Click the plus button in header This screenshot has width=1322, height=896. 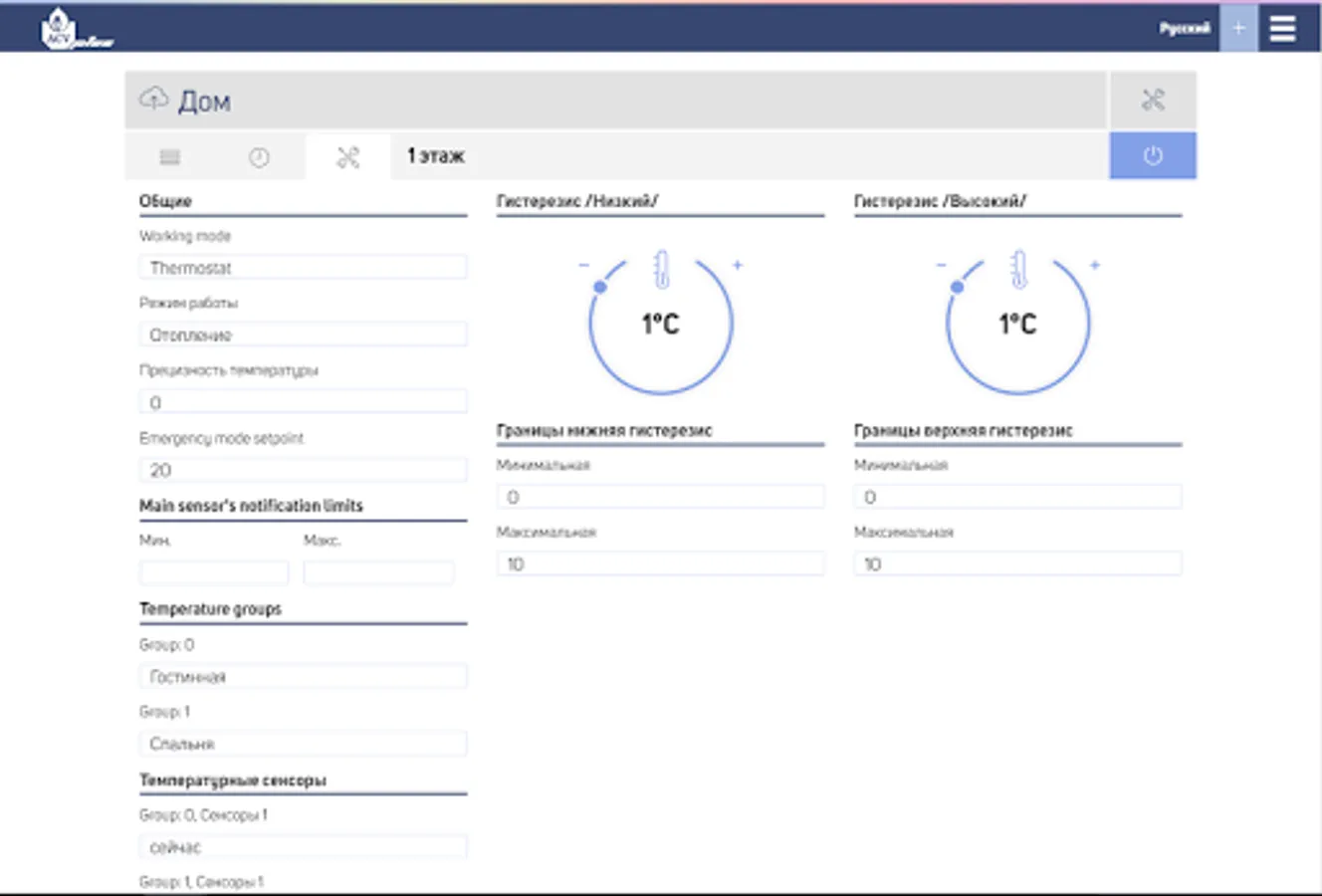click(x=1238, y=28)
